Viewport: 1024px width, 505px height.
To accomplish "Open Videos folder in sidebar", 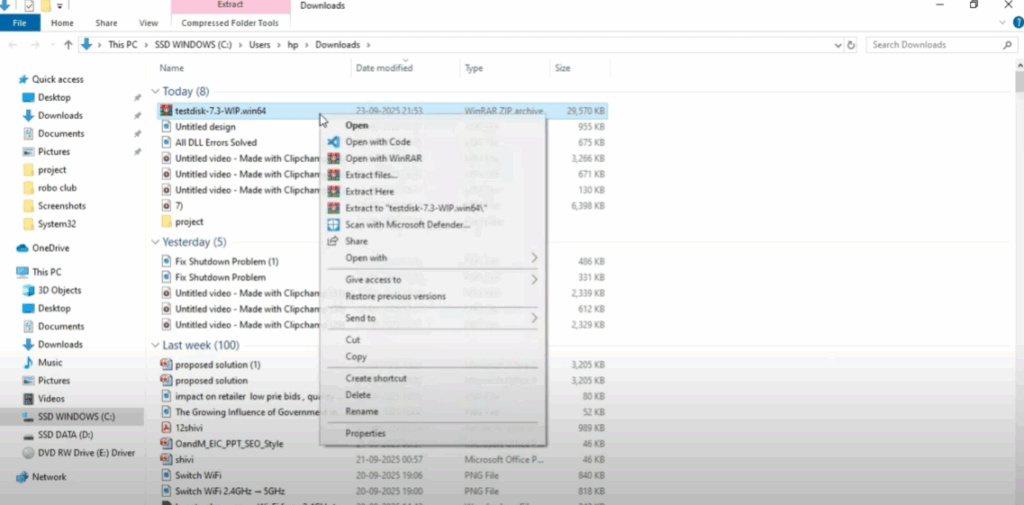I will (x=44, y=399).
